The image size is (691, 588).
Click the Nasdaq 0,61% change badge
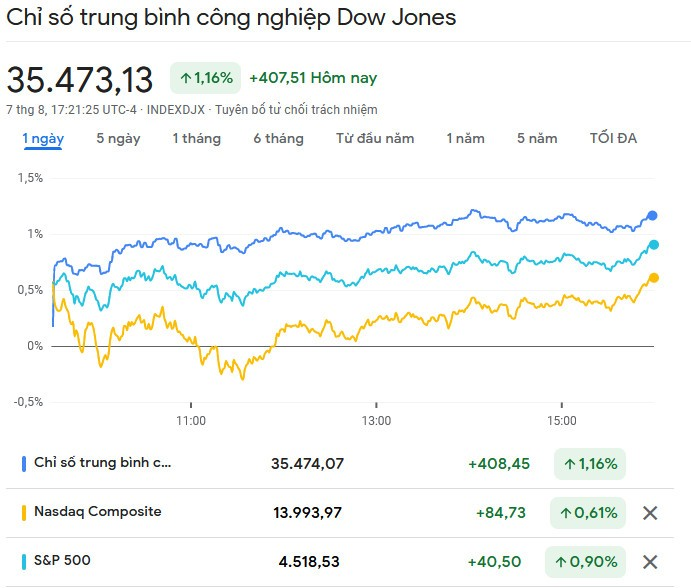point(588,513)
